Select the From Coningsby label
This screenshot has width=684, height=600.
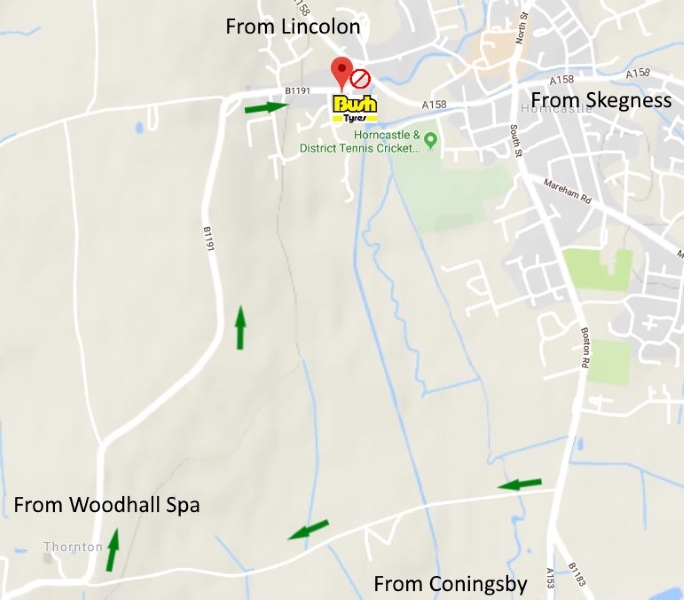coord(451,584)
